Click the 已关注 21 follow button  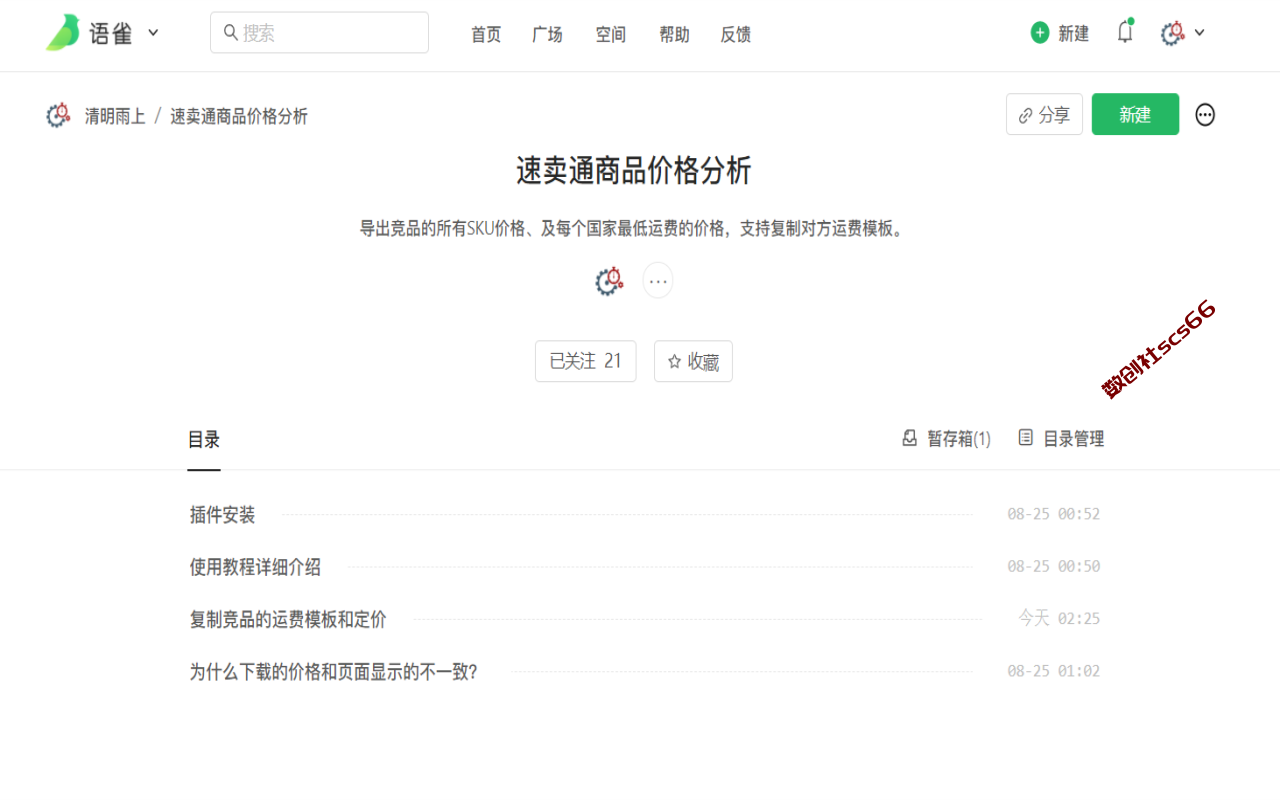[x=585, y=361]
